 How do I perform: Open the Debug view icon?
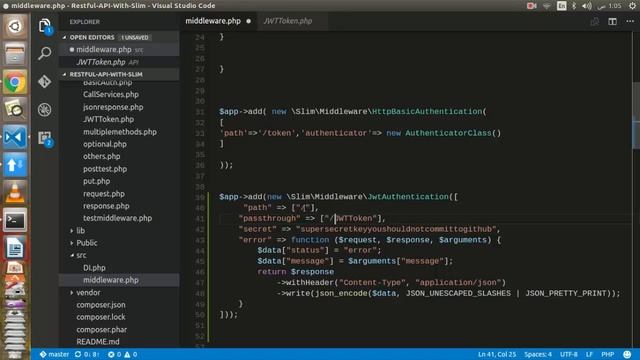[44, 109]
